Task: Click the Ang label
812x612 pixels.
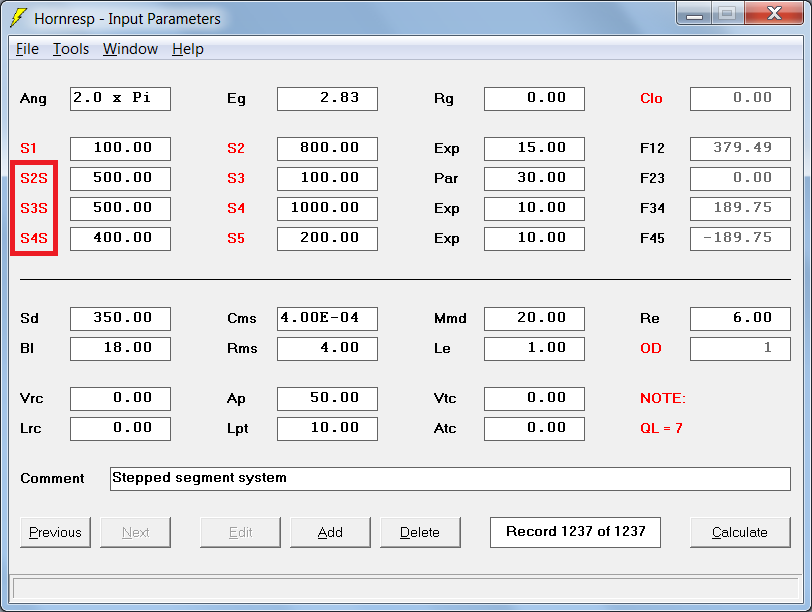Action: coord(33,99)
